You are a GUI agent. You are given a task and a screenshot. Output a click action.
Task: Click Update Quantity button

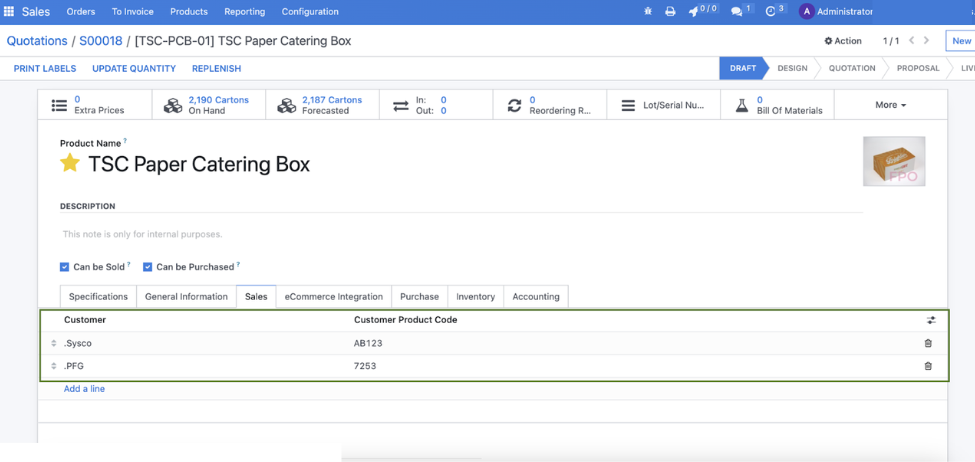tap(134, 68)
